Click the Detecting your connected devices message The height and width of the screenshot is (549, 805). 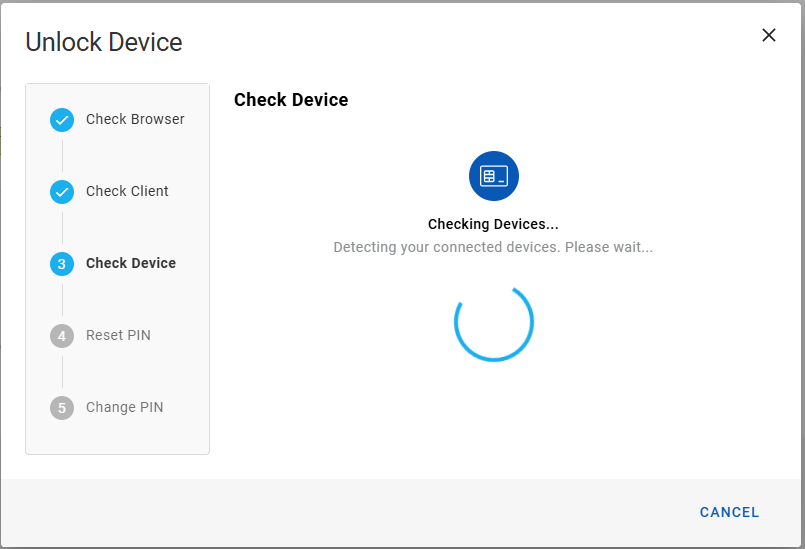pos(493,247)
